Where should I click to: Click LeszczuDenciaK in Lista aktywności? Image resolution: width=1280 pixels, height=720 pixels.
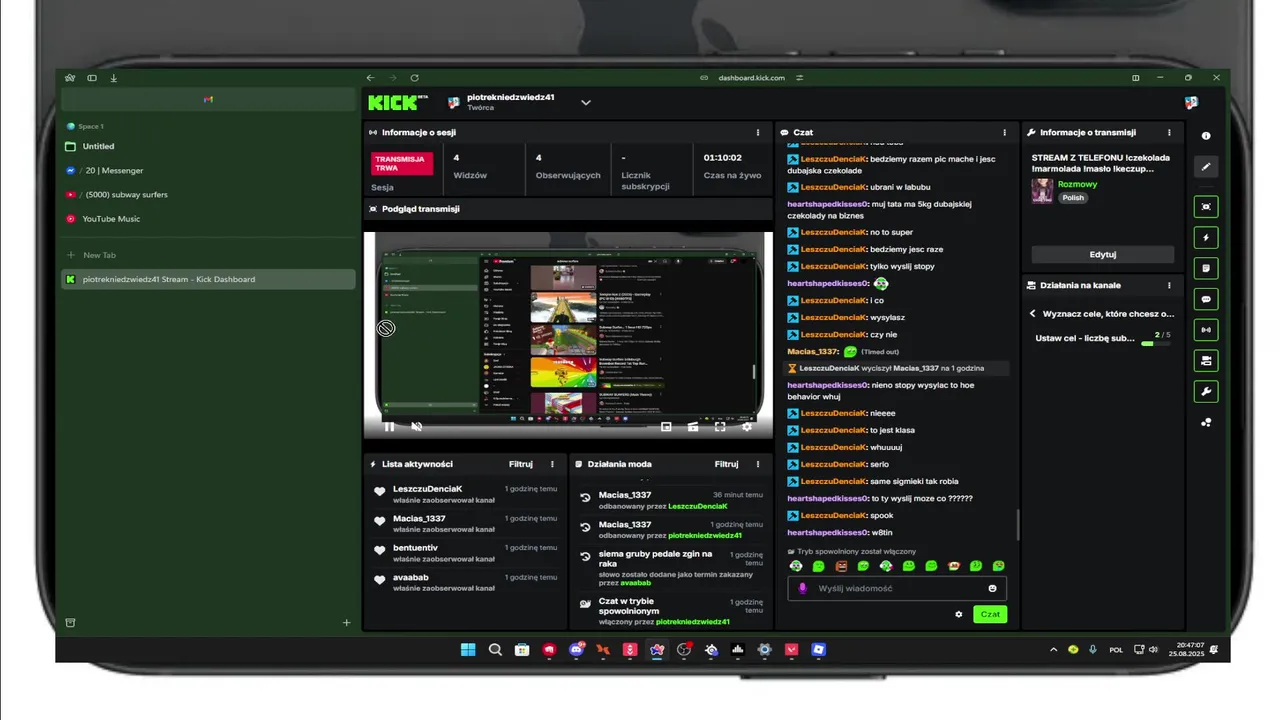pyautogui.click(x=427, y=489)
